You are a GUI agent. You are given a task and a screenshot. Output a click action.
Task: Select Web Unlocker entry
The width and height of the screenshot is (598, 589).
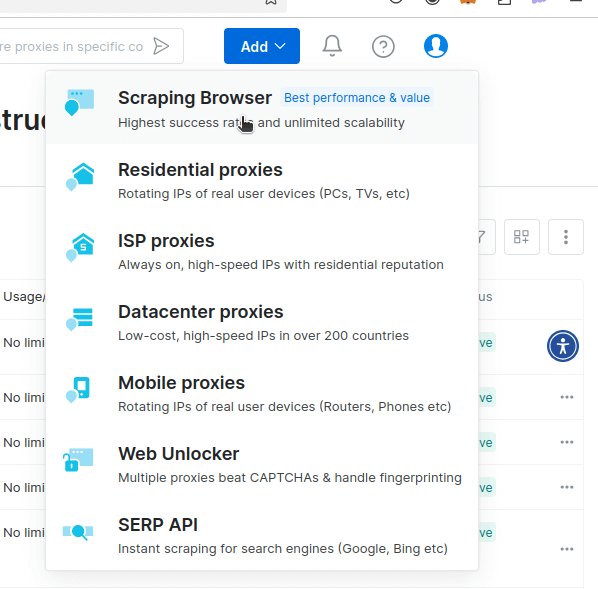(262, 464)
